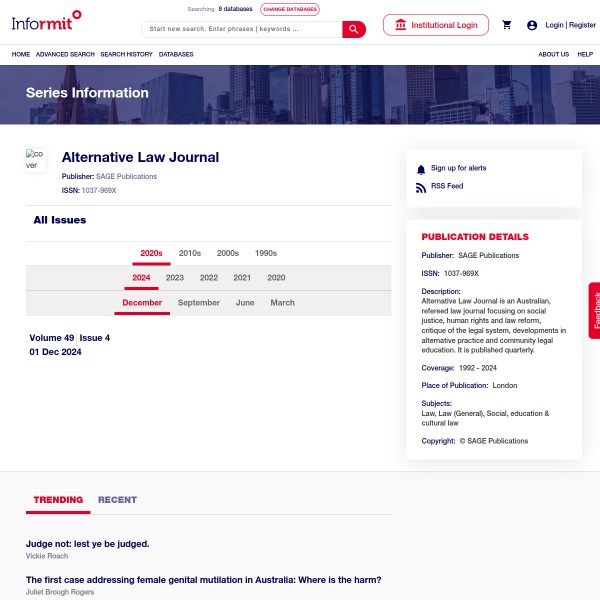The image size is (600, 600).
Task: Click the RSS feed icon
Action: click(421, 187)
